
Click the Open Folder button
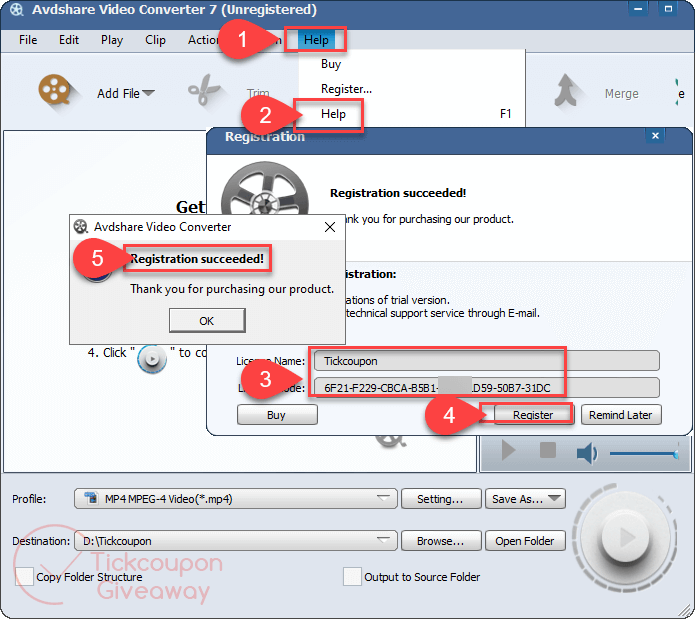click(525, 541)
